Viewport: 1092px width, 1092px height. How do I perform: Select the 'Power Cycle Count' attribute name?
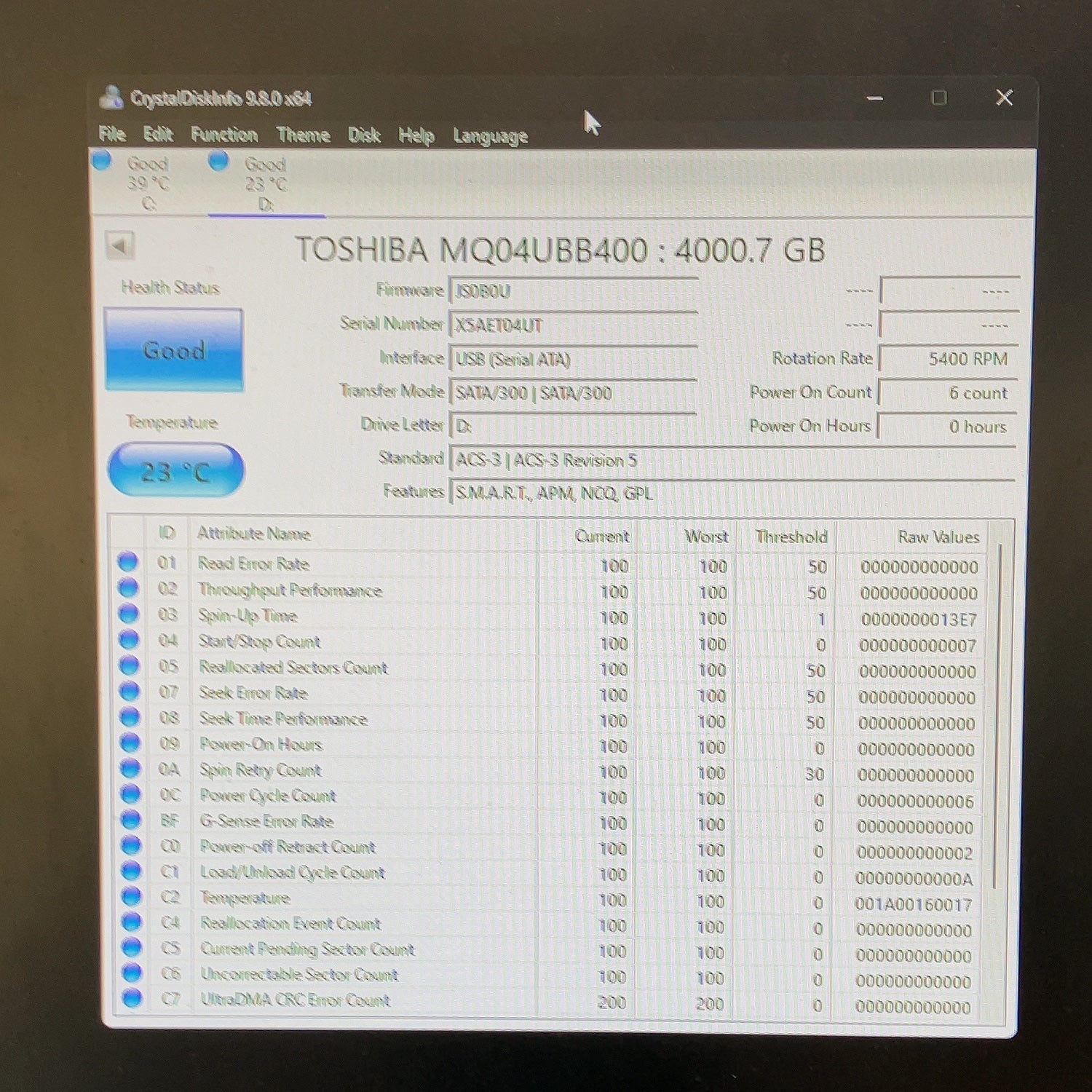tap(268, 796)
